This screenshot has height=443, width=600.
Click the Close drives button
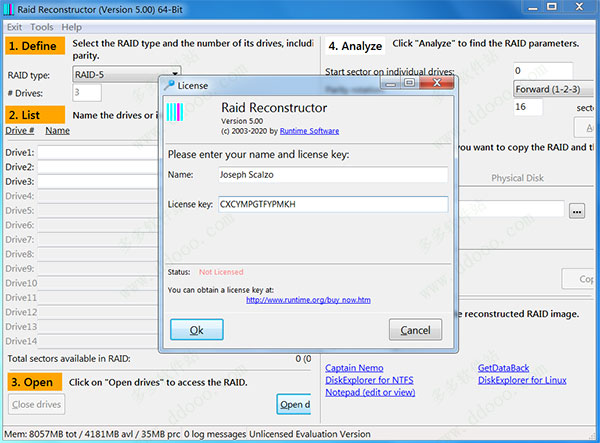(36, 404)
